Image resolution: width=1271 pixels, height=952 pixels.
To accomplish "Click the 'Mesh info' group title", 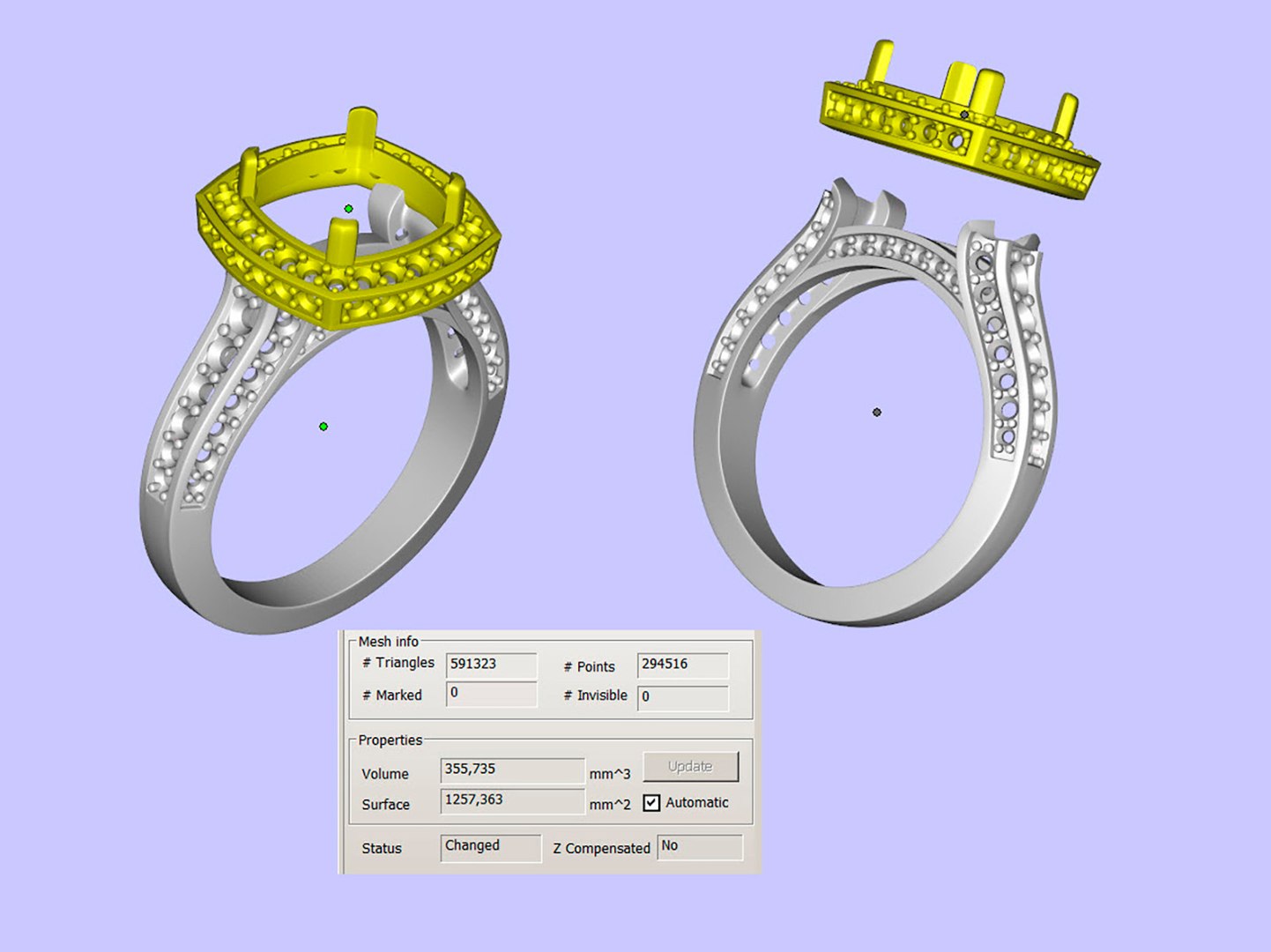I will 389,642.
